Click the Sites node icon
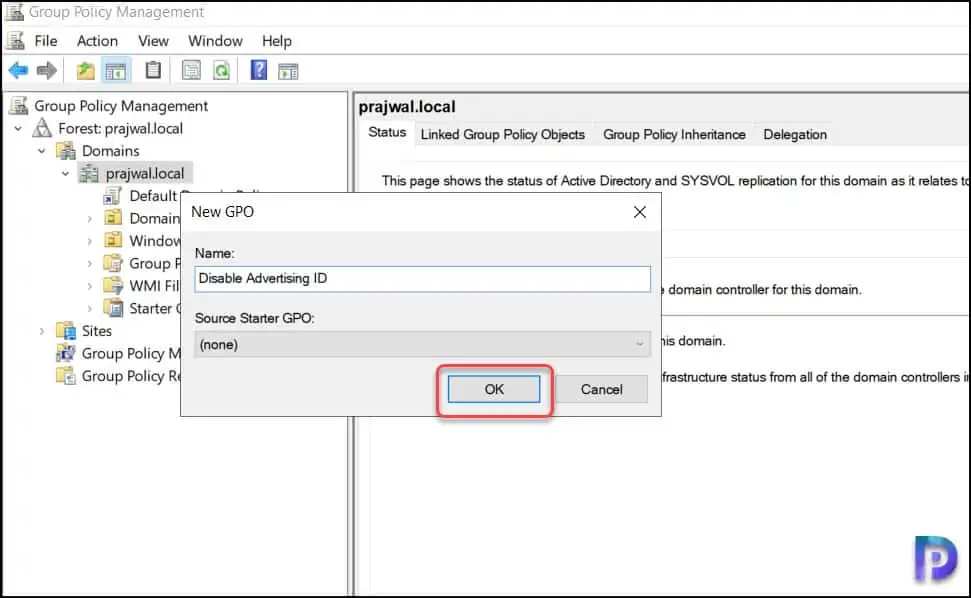This screenshot has height=598, width=971. 66,331
